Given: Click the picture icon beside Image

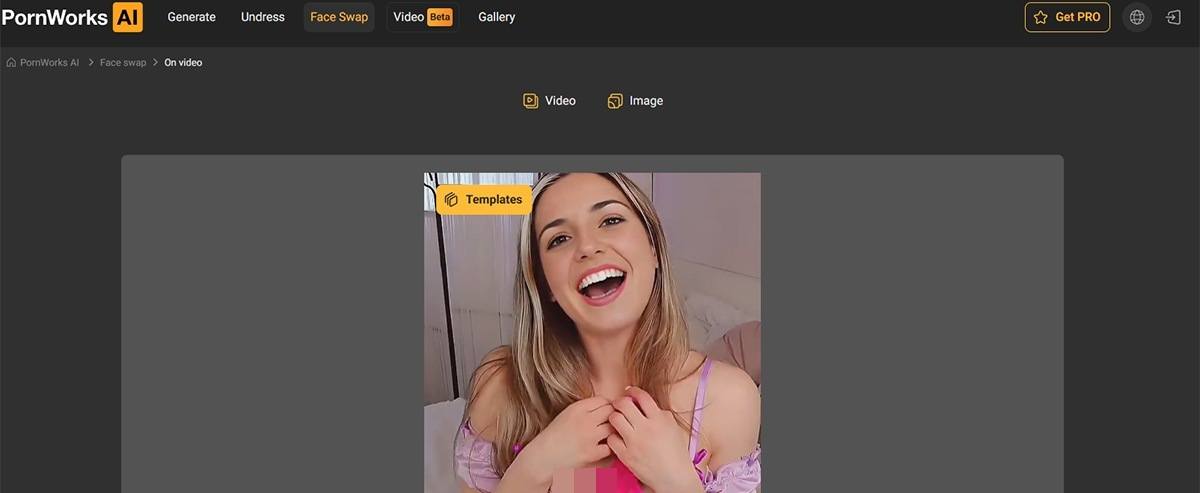Looking at the screenshot, I should pos(615,101).
